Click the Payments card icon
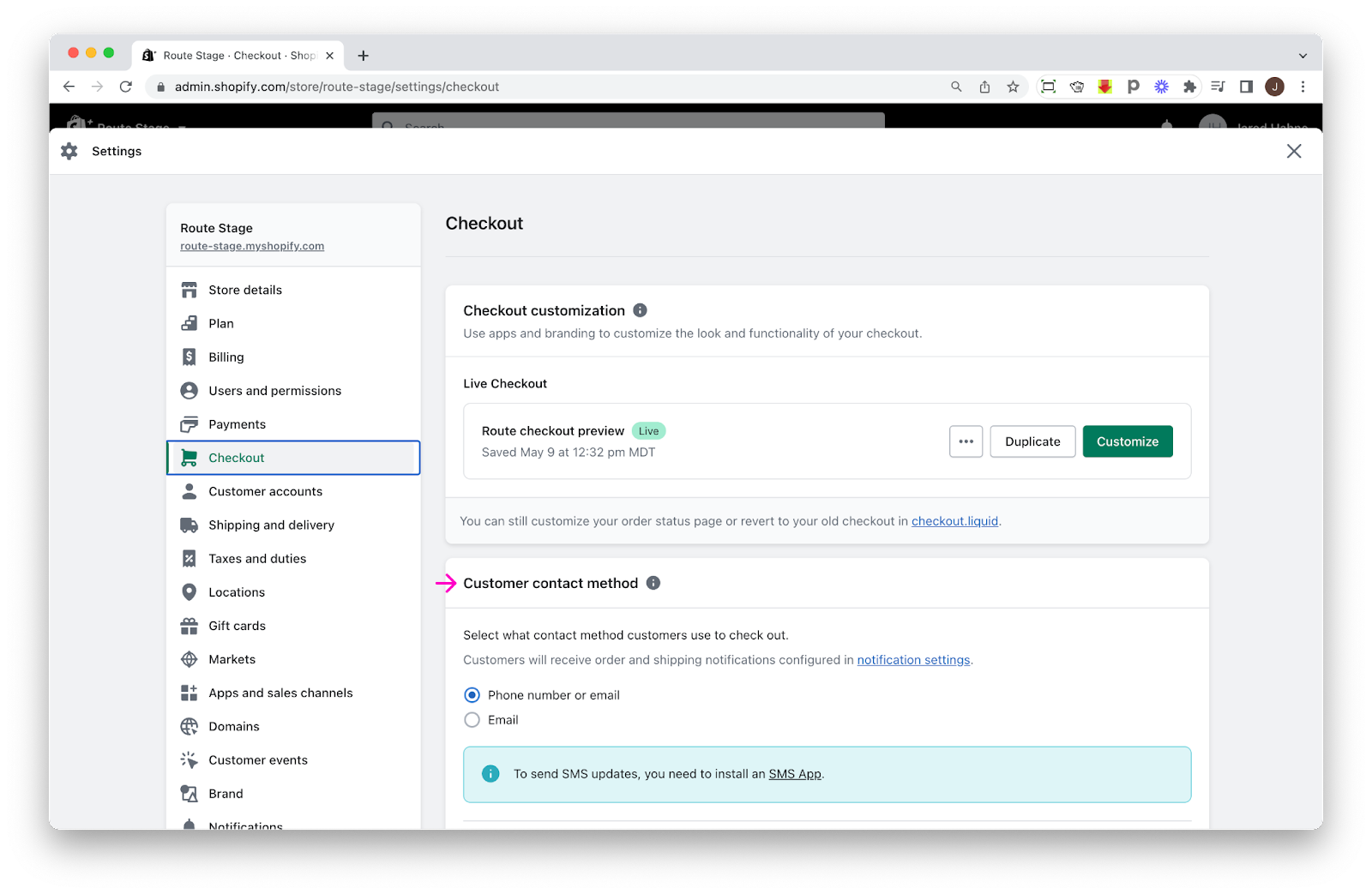Image resolution: width=1372 pixels, height=894 pixels. point(189,424)
